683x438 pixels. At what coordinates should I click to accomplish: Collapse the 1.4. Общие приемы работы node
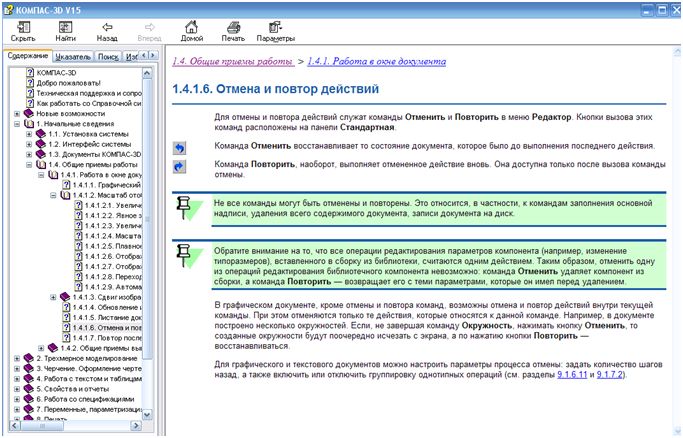tap(29, 165)
